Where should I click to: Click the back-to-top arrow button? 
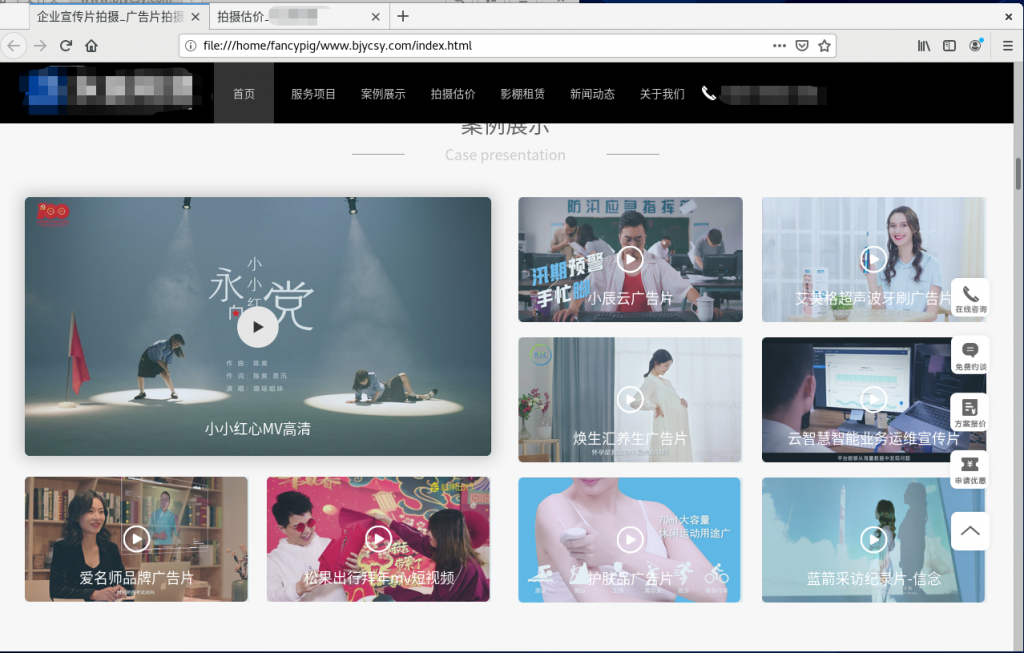click(970, 531)
